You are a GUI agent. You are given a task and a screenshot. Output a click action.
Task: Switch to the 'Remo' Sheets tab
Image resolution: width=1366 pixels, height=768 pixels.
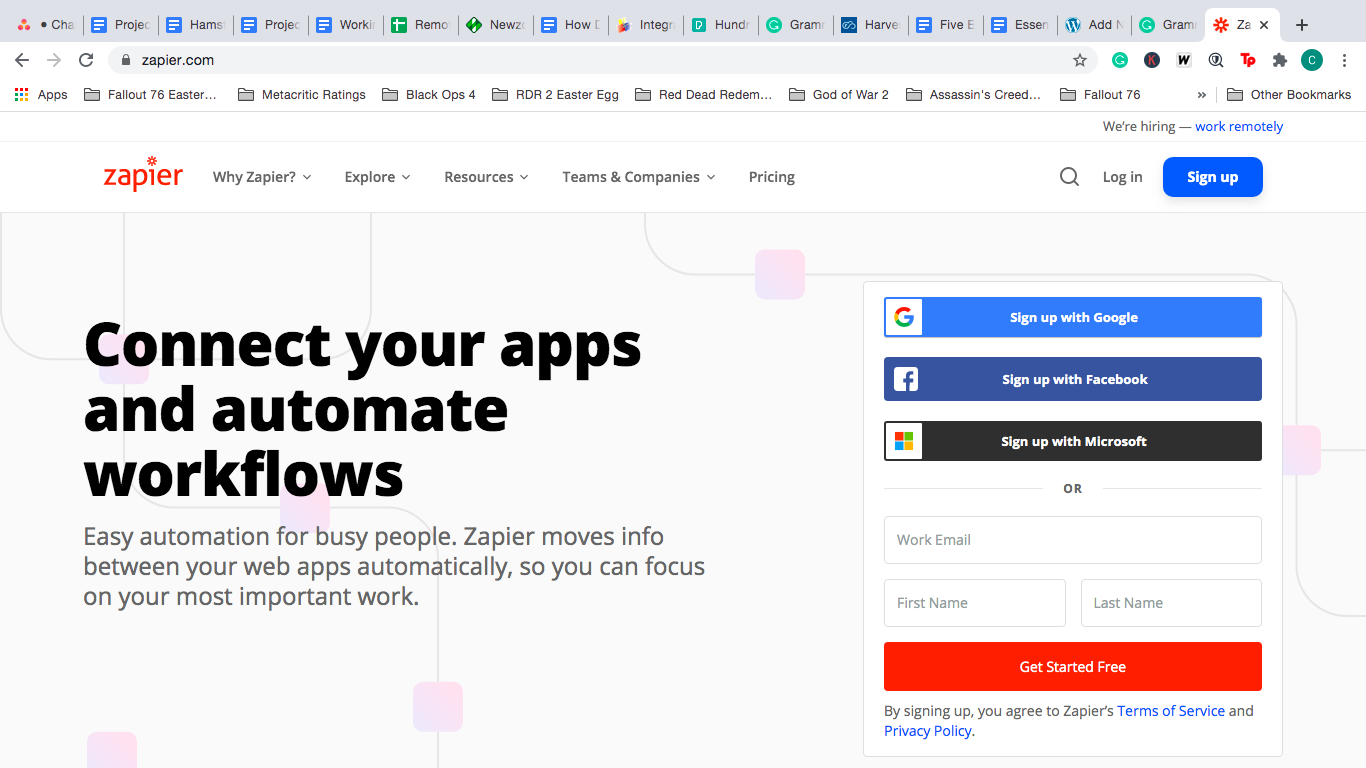click(421, 25)
